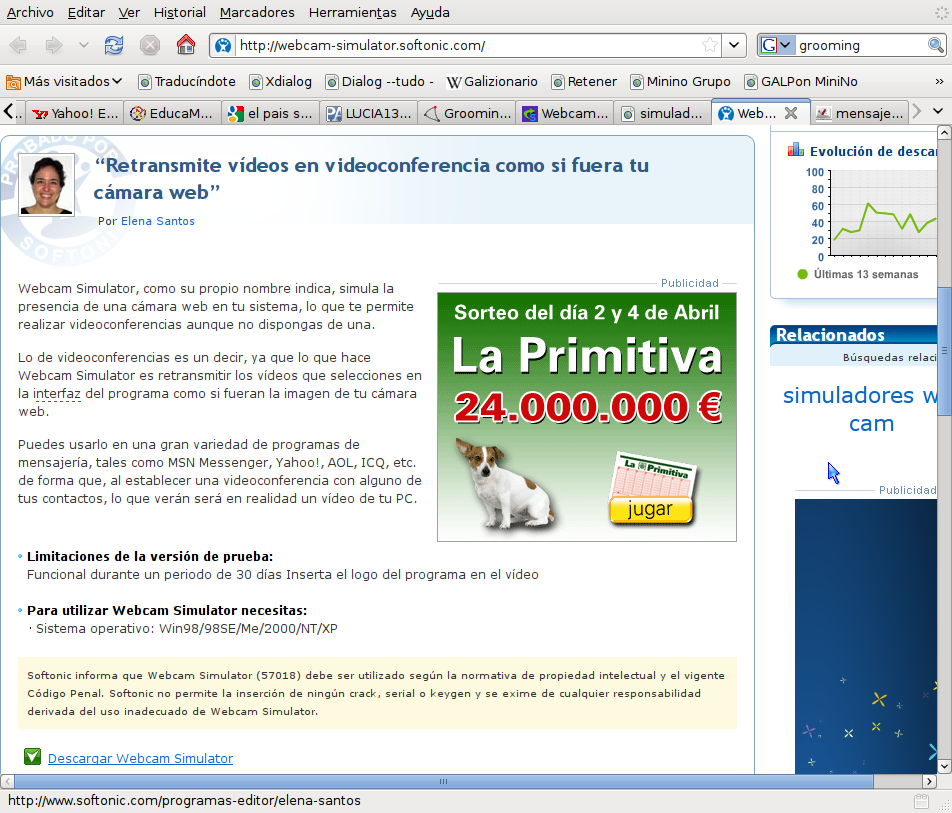Image resolution: width=952 pixels, height=813 pixels.
Task: Click the Stop loading button
Action: pos(149,46)
